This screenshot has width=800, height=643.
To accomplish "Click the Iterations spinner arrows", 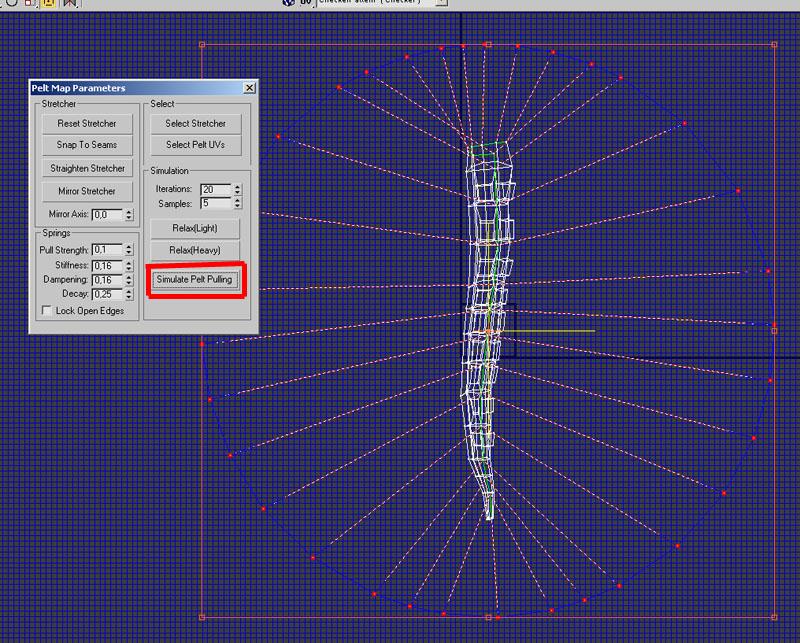I will pyautogui.click(x=237, y=189).
